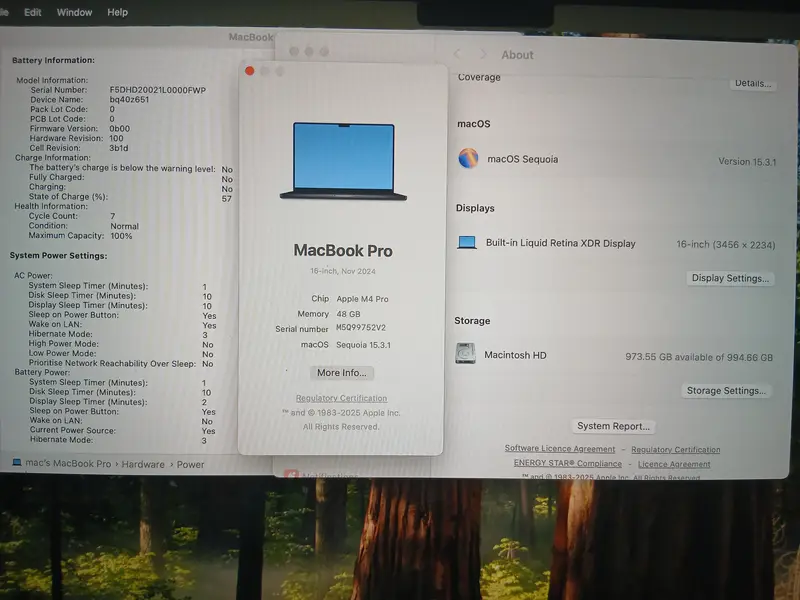Click the macOS Sequoia icon
Viewport: 800px width, 600px height.
[468, 158]
